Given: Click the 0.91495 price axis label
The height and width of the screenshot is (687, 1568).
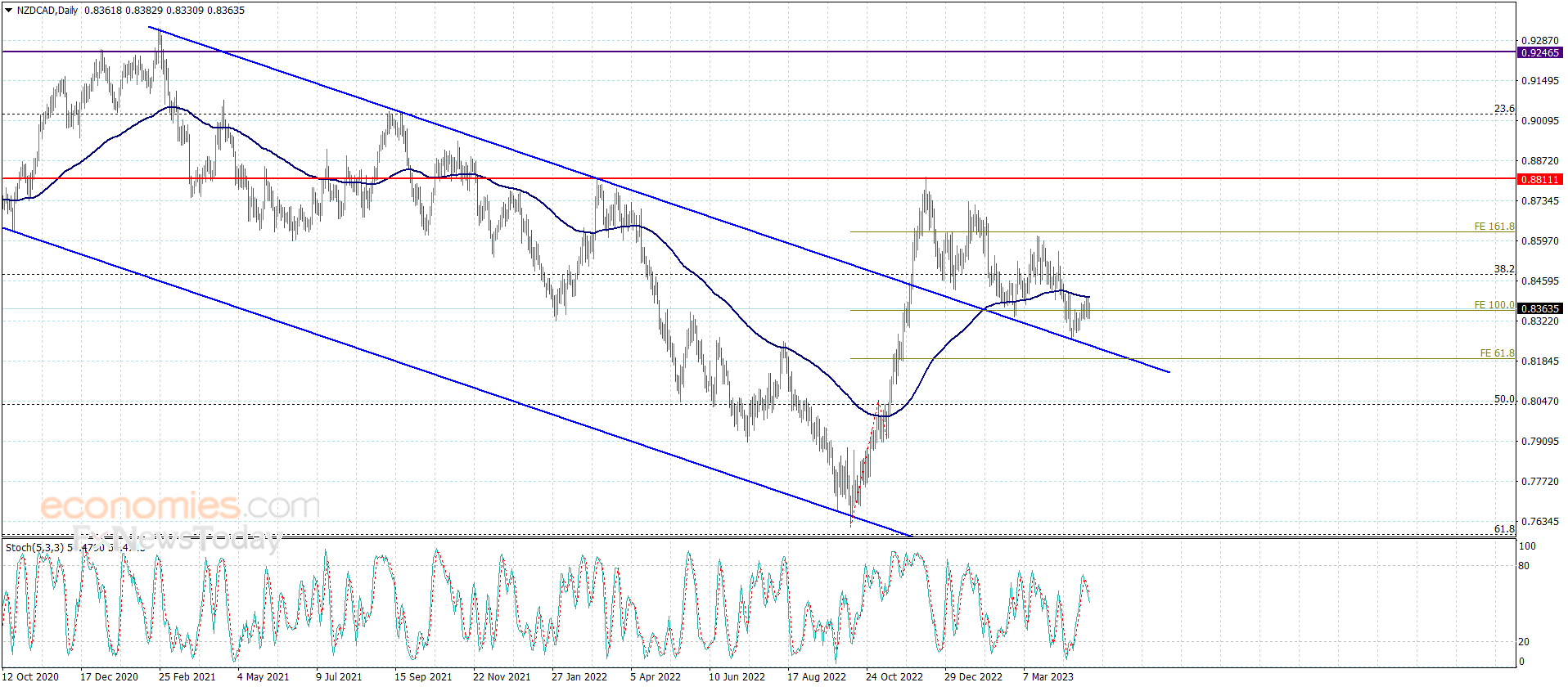Looking at the screenshot, I should (1539, 81).
